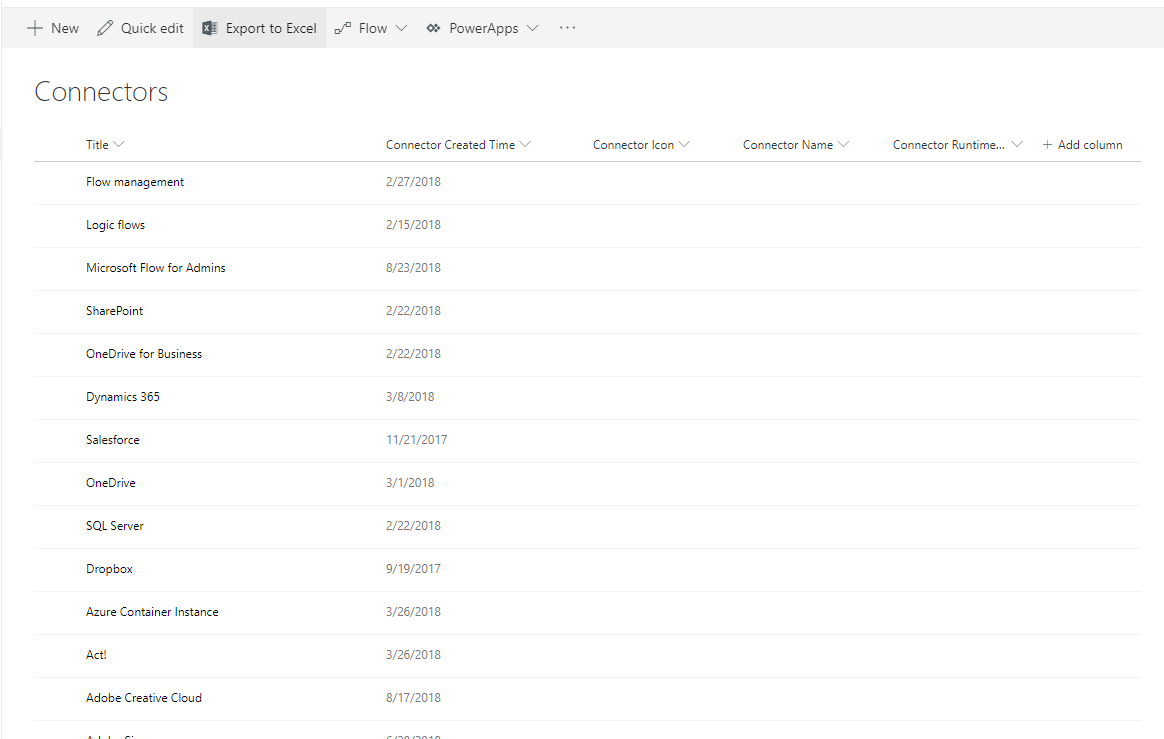
Task: Click the Export to Excel command
Action: click(x=259, y=28)
